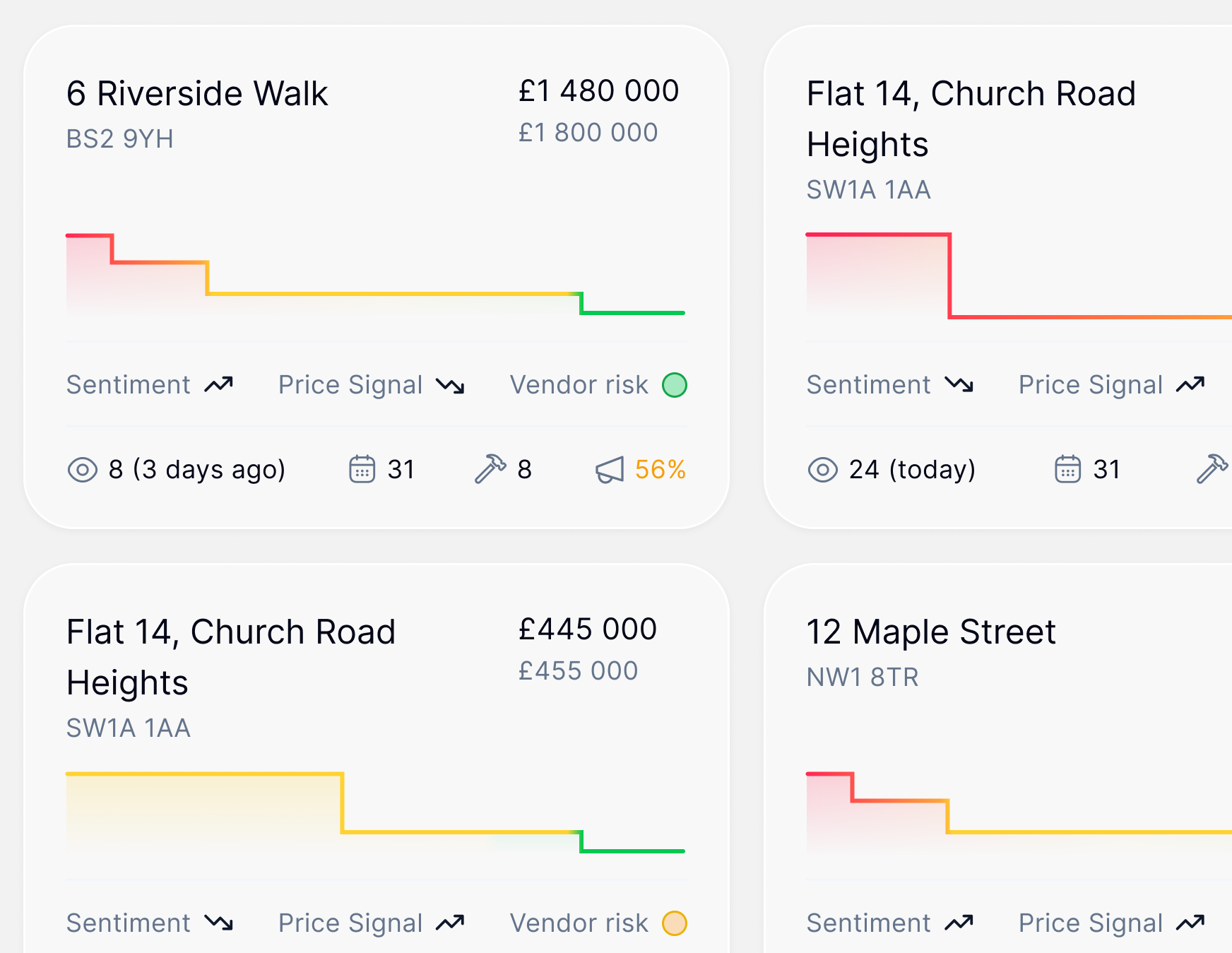
Task: Click the calendar icon on the top-right Church Road card
Action: point(1067,469)
